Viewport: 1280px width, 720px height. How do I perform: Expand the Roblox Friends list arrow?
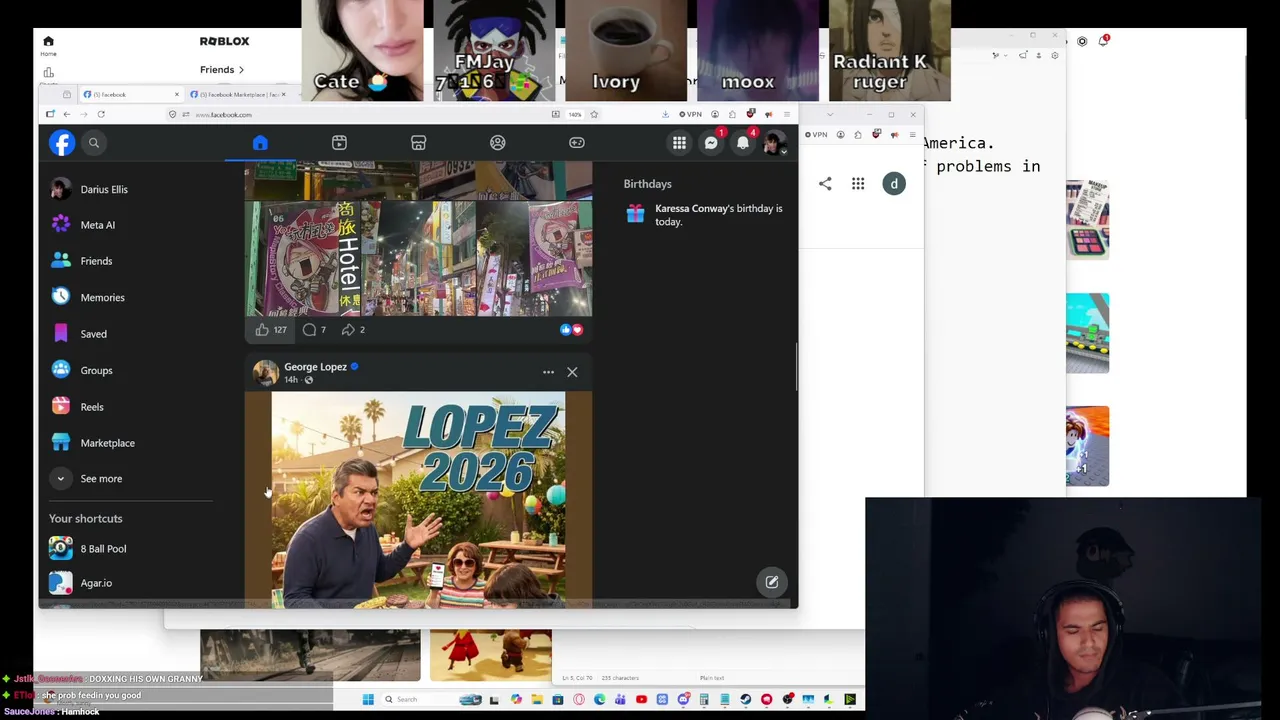point(241,70)
